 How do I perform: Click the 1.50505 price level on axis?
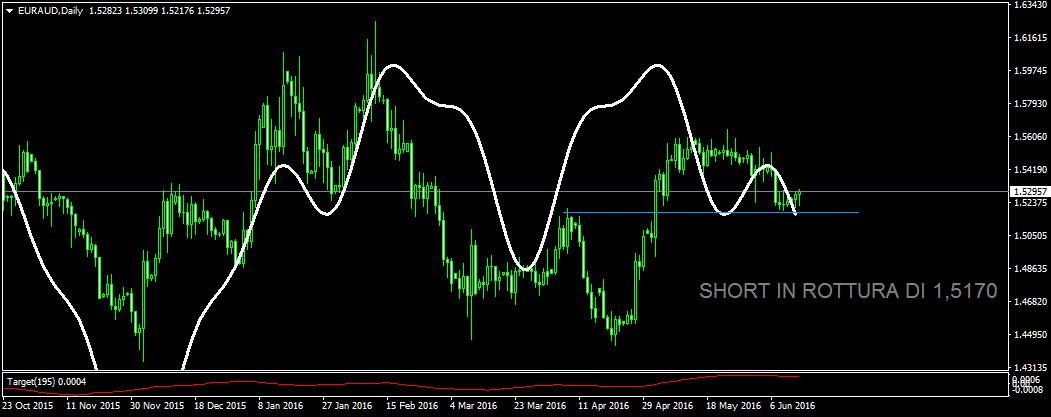coord(1029,235)
